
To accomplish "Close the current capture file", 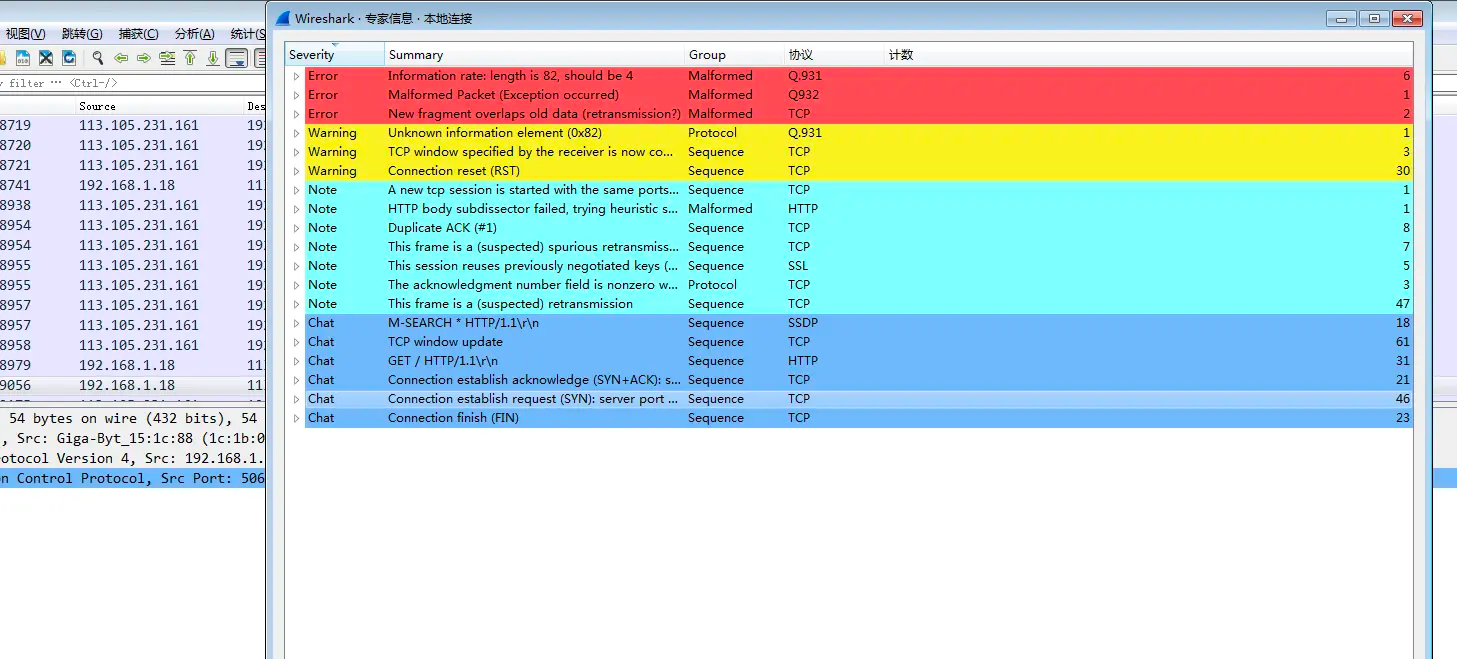I will pos(44,57).
